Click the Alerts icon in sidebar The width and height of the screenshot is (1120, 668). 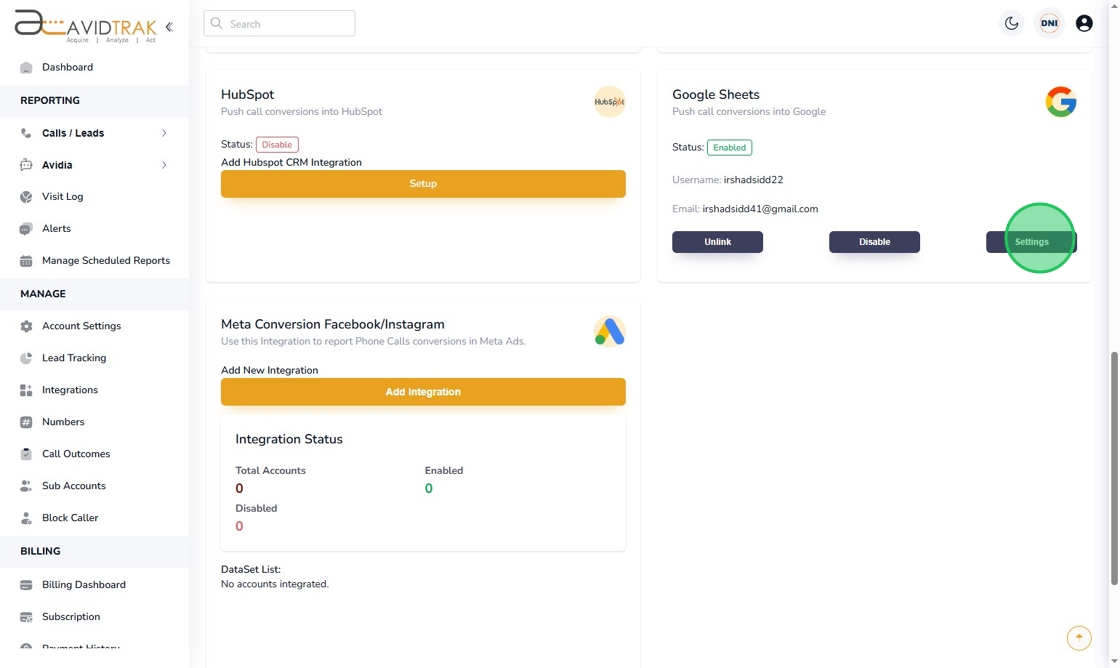coord(26,229)
